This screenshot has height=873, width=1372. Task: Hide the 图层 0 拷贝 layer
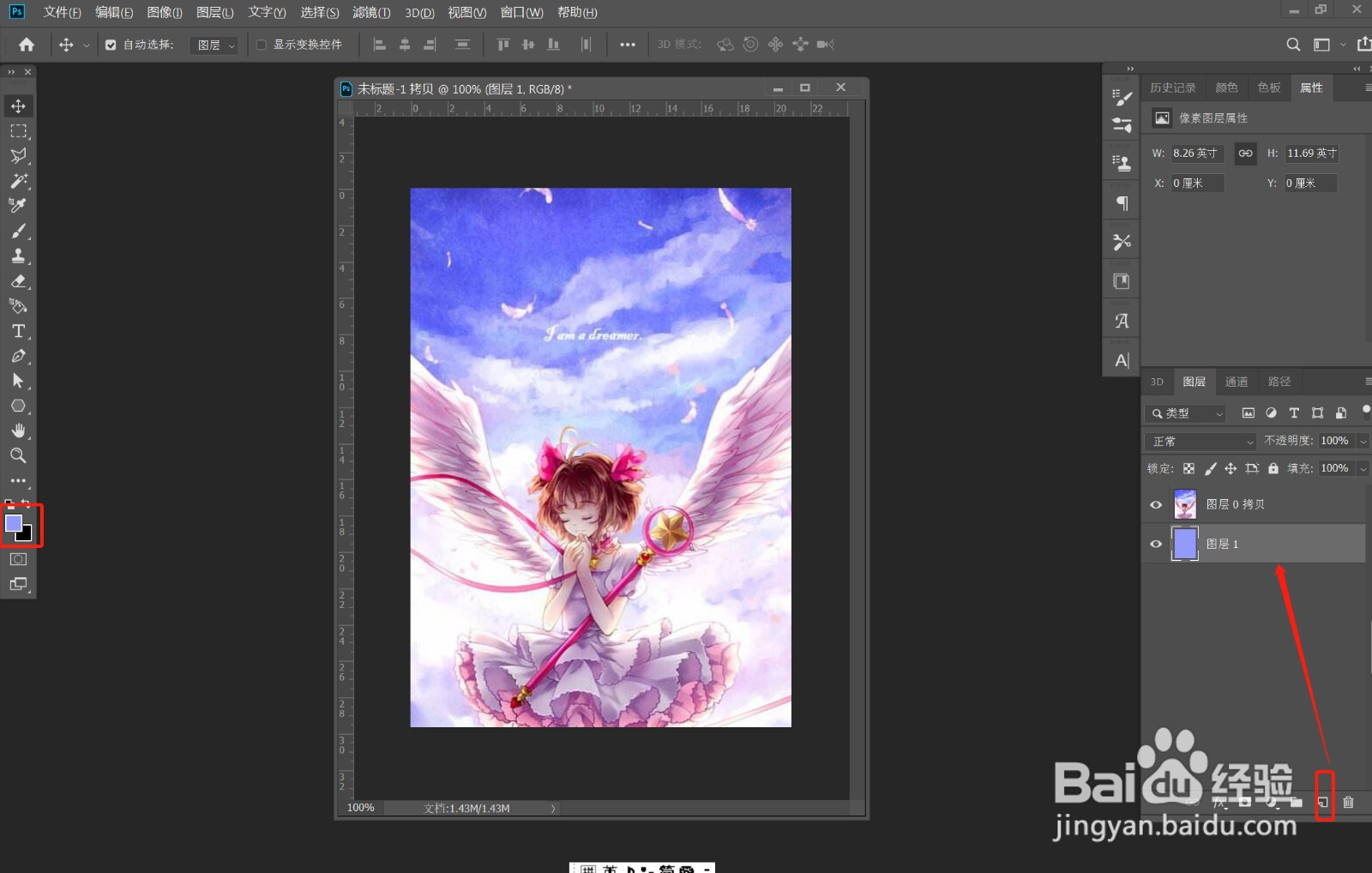(x=1156, y=504)
